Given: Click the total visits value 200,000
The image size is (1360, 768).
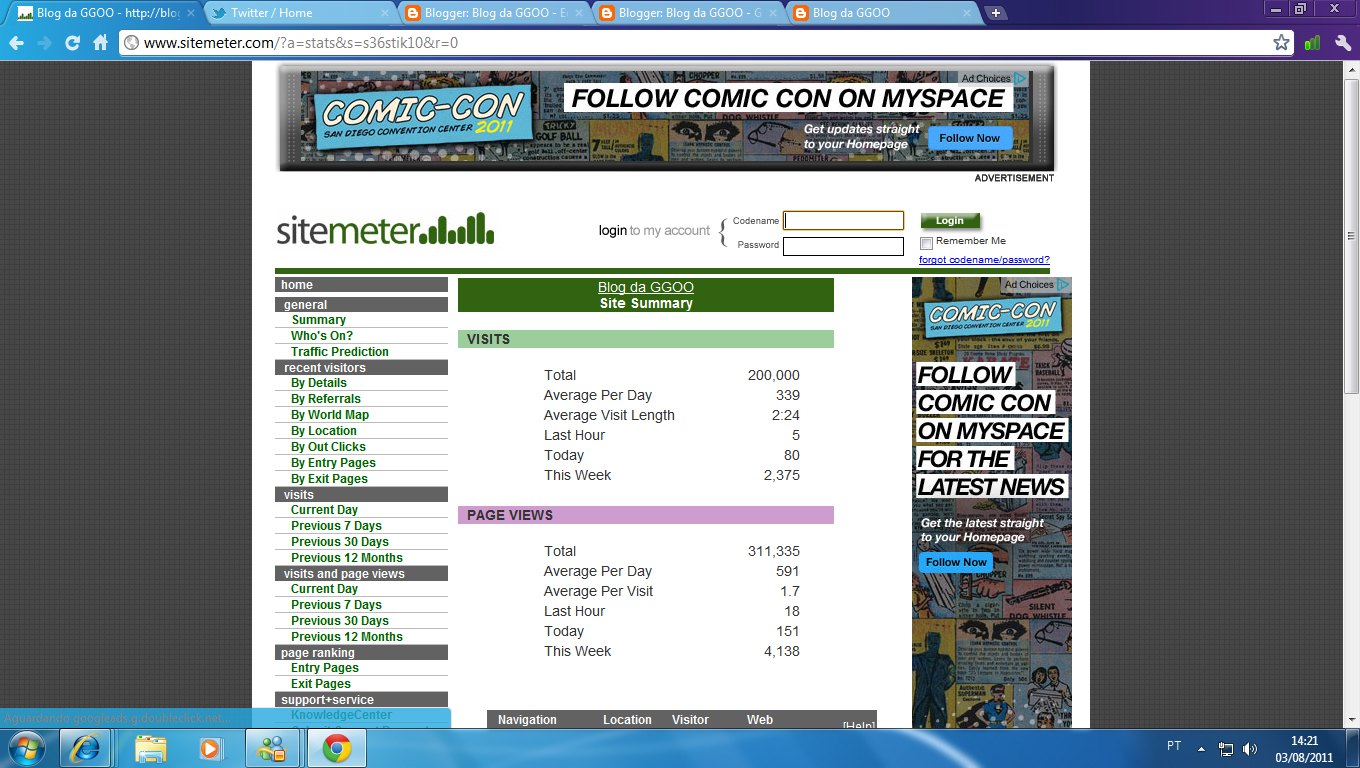Looking at the screenshot, I should pos(774,375).
